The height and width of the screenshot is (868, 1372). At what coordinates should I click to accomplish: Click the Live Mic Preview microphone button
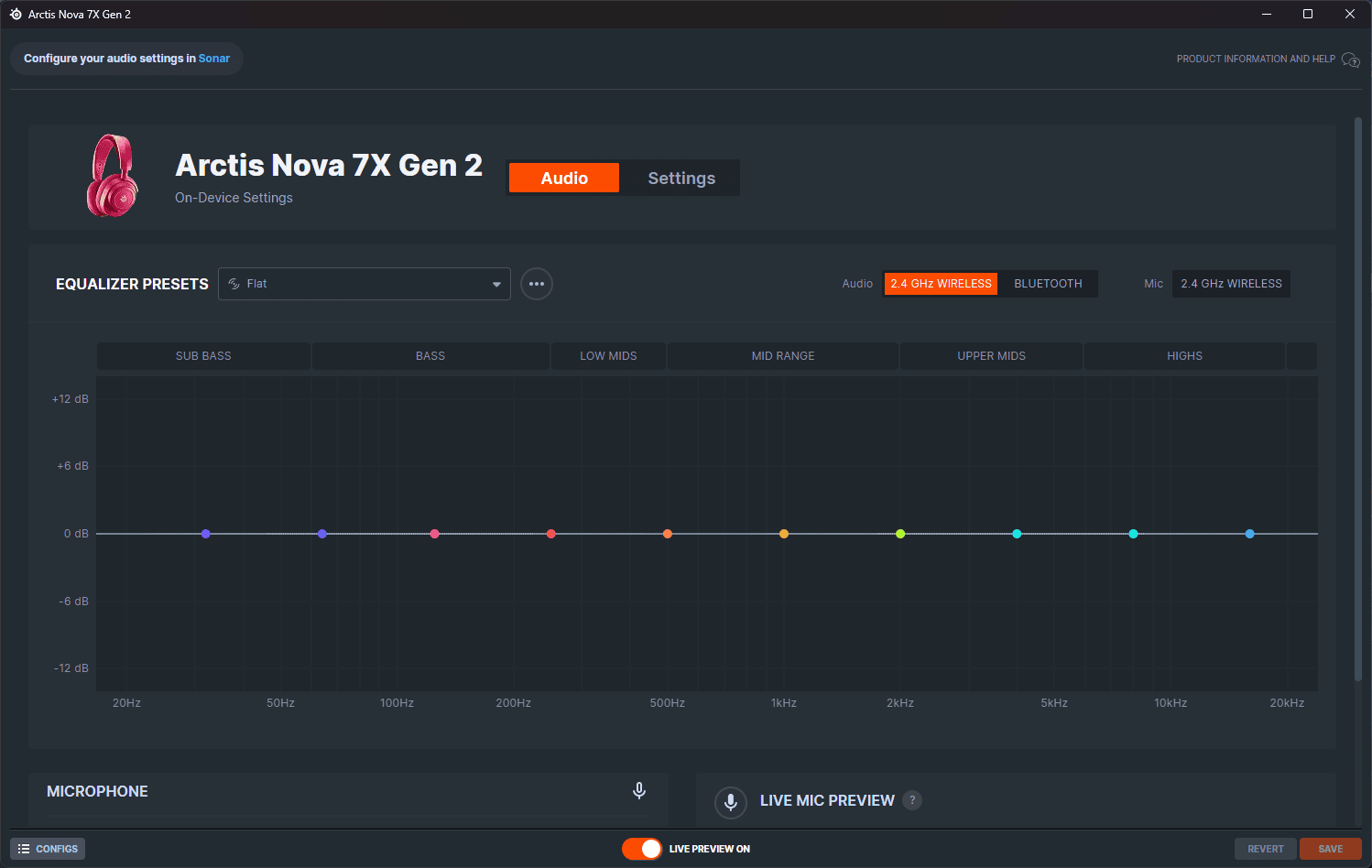coord(730,802)
